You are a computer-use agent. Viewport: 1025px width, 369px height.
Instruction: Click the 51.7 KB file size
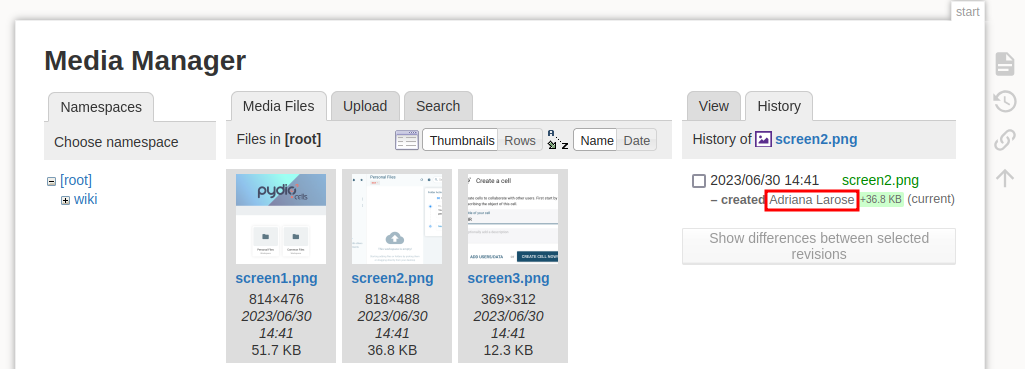276,350
